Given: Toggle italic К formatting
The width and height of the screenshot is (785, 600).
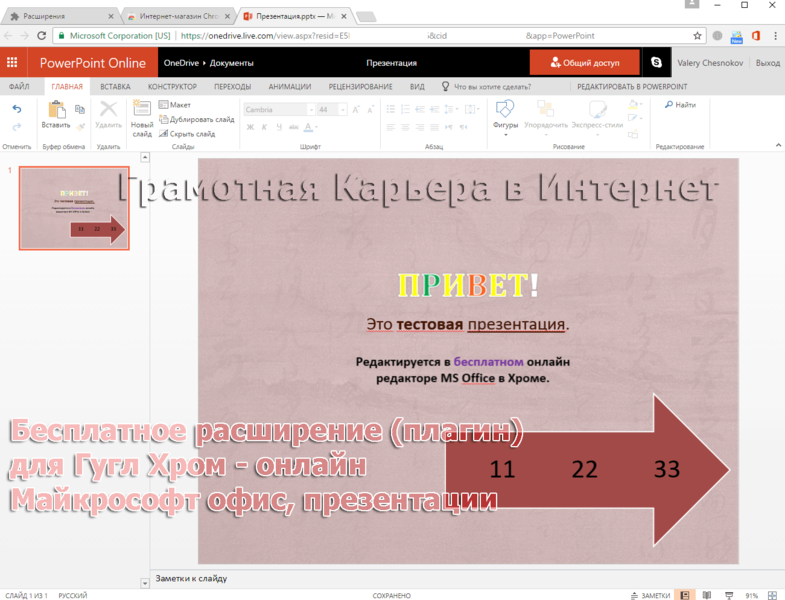Looking at the screenshot, I should click(x=264, y=127).
